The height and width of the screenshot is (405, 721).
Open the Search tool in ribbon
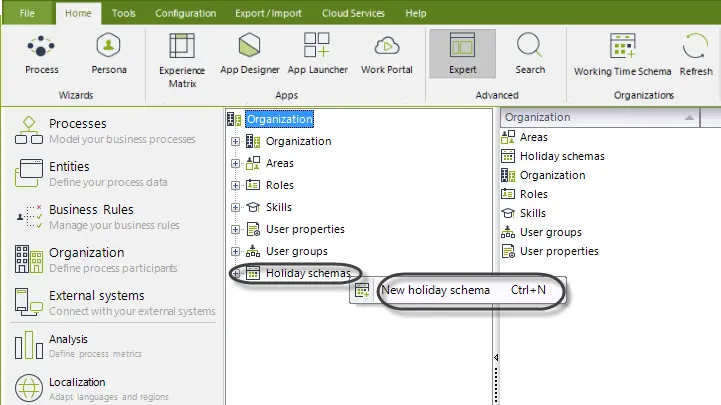click(x=530, y=54)
